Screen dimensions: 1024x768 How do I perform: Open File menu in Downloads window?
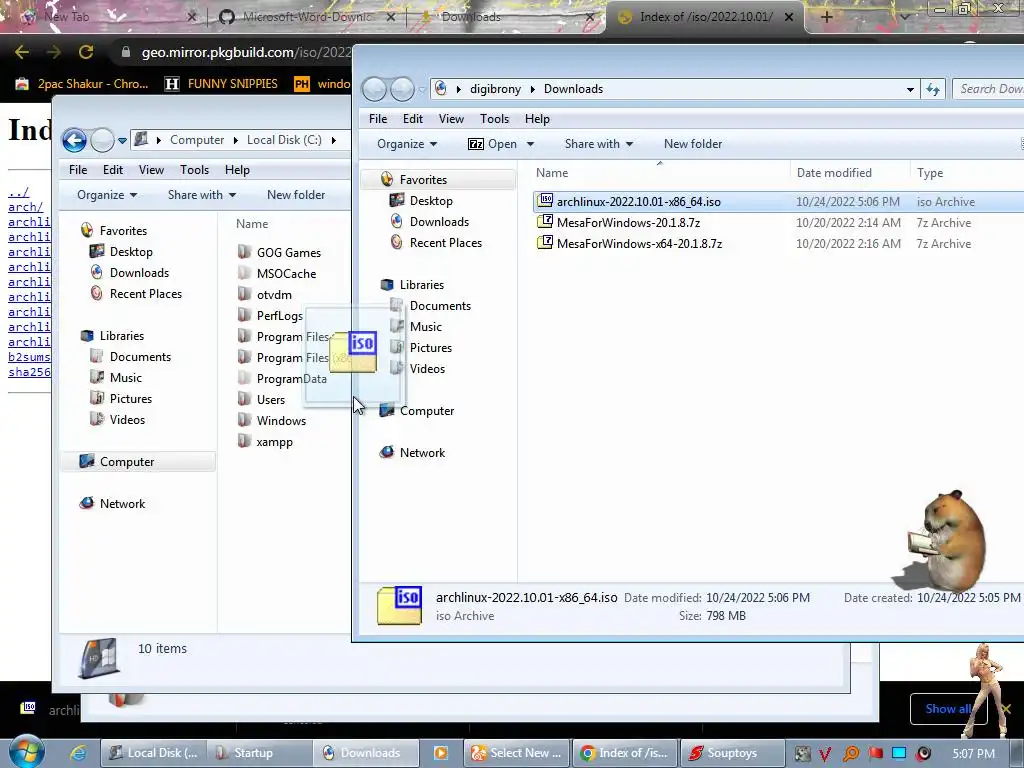377,119
